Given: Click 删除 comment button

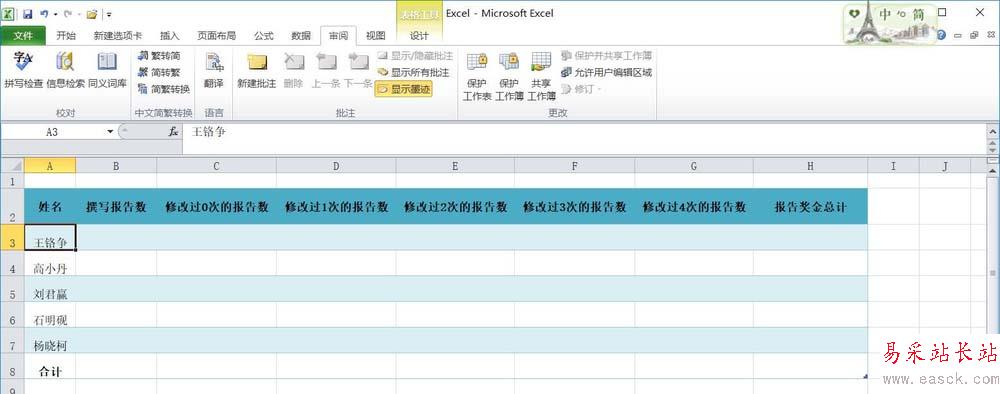Looking at the screenshot, I should point(293,70).
